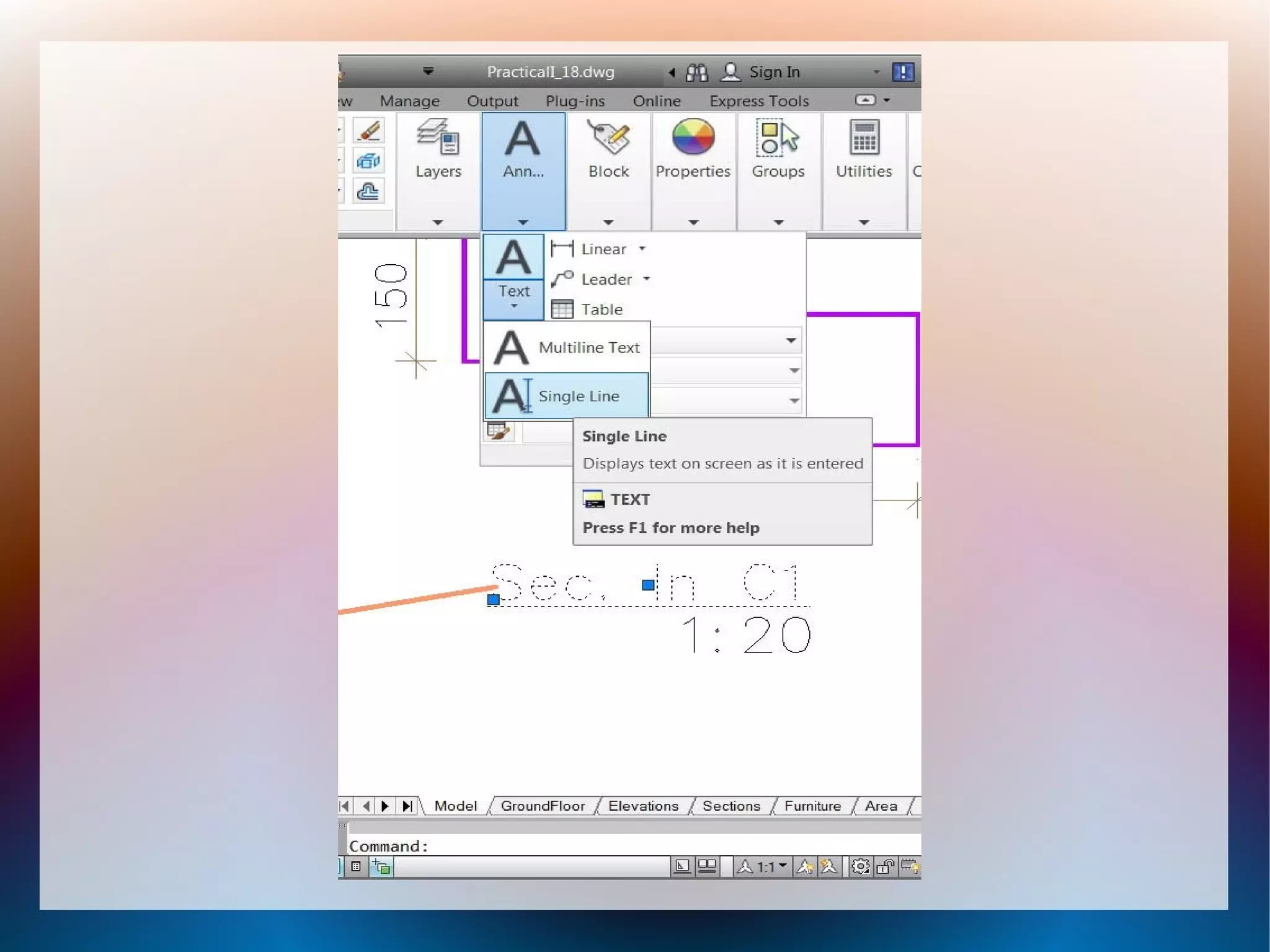
Task: Expand the Leader dropdown arrow
Action: click(647, 279)
